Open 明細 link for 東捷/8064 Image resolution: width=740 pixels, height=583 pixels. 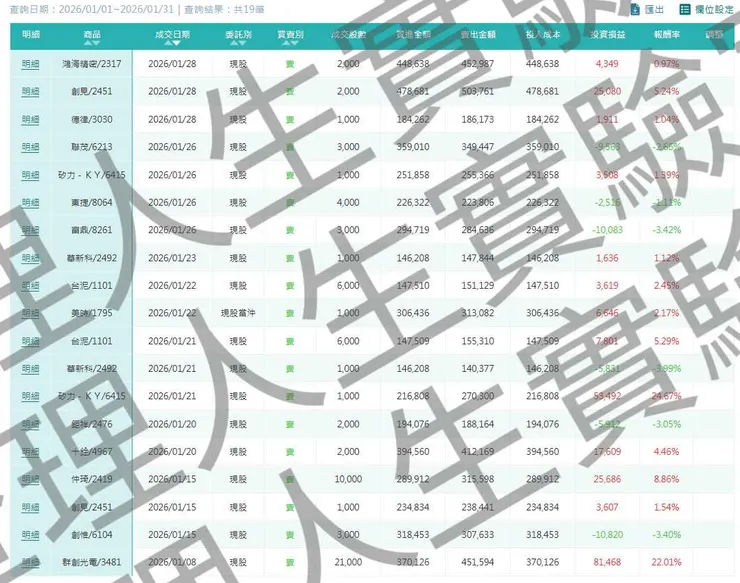coord(30,203)
